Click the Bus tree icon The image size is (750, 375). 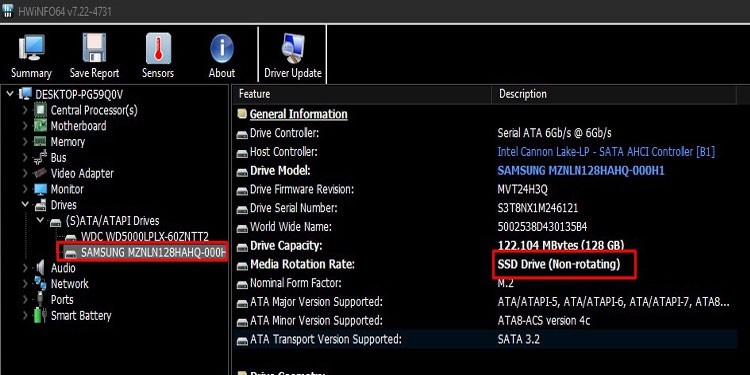(40, 158)
